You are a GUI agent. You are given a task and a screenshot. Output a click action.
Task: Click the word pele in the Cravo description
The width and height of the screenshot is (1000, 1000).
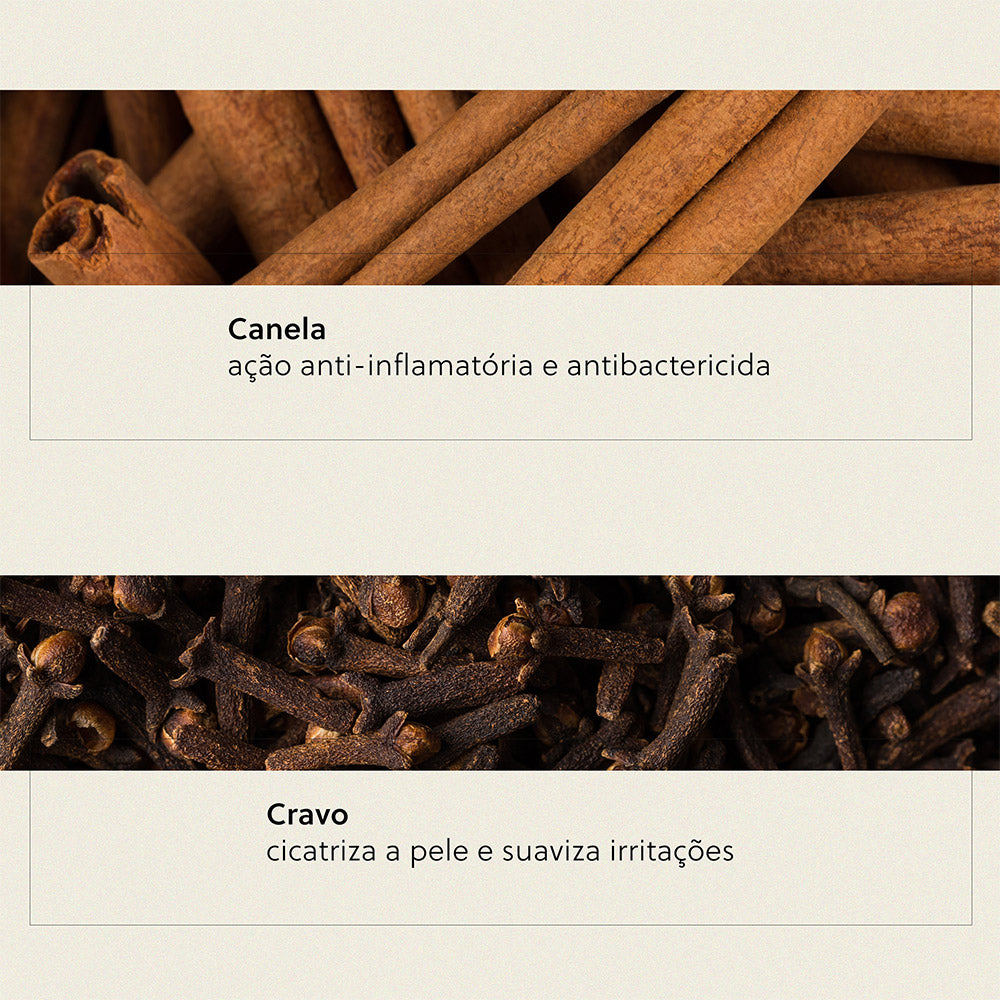coord(439,852)
